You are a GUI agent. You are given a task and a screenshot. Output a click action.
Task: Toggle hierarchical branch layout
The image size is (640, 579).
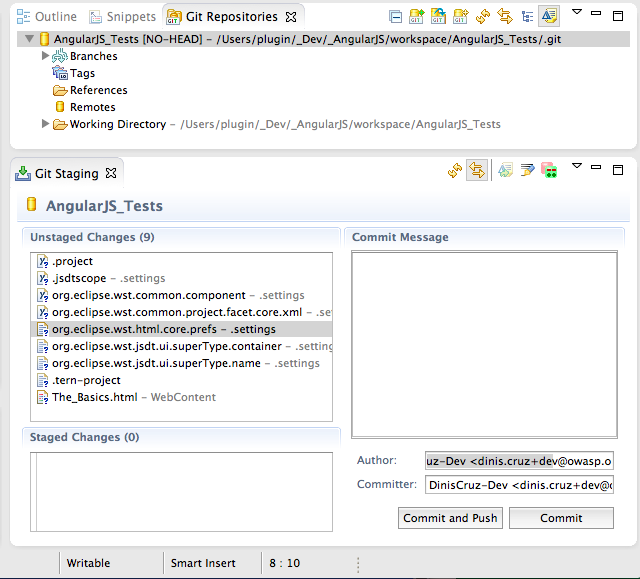pos(527,17)
